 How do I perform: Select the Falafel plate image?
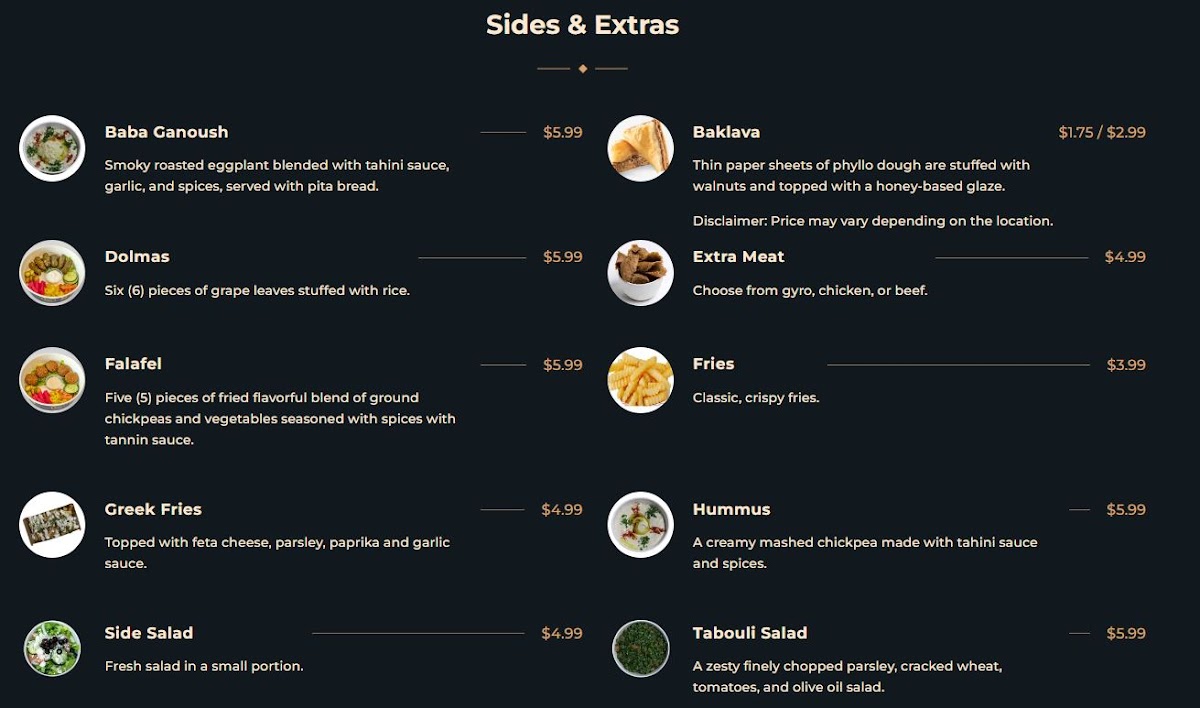coord(52,380)
